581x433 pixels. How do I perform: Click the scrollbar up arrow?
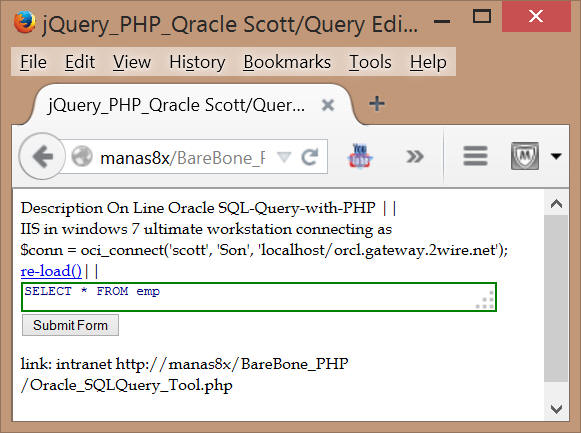[556, 204]
